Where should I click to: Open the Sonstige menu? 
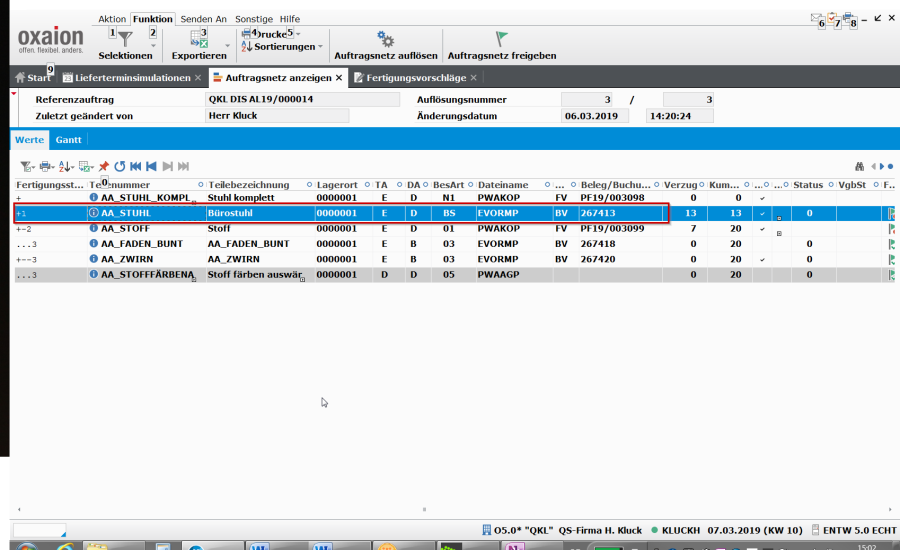click(254, 19)
